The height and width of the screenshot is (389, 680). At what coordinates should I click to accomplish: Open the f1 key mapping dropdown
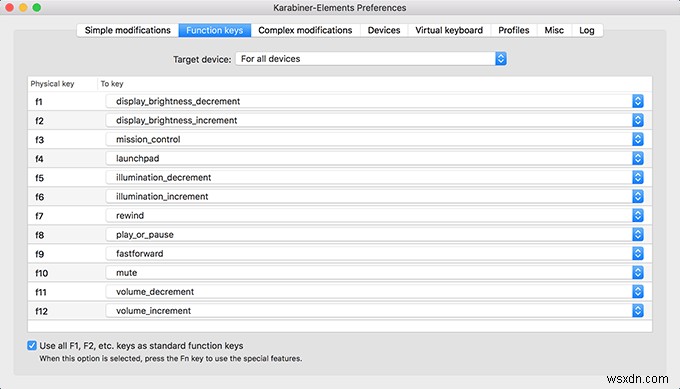coord(375,101)
